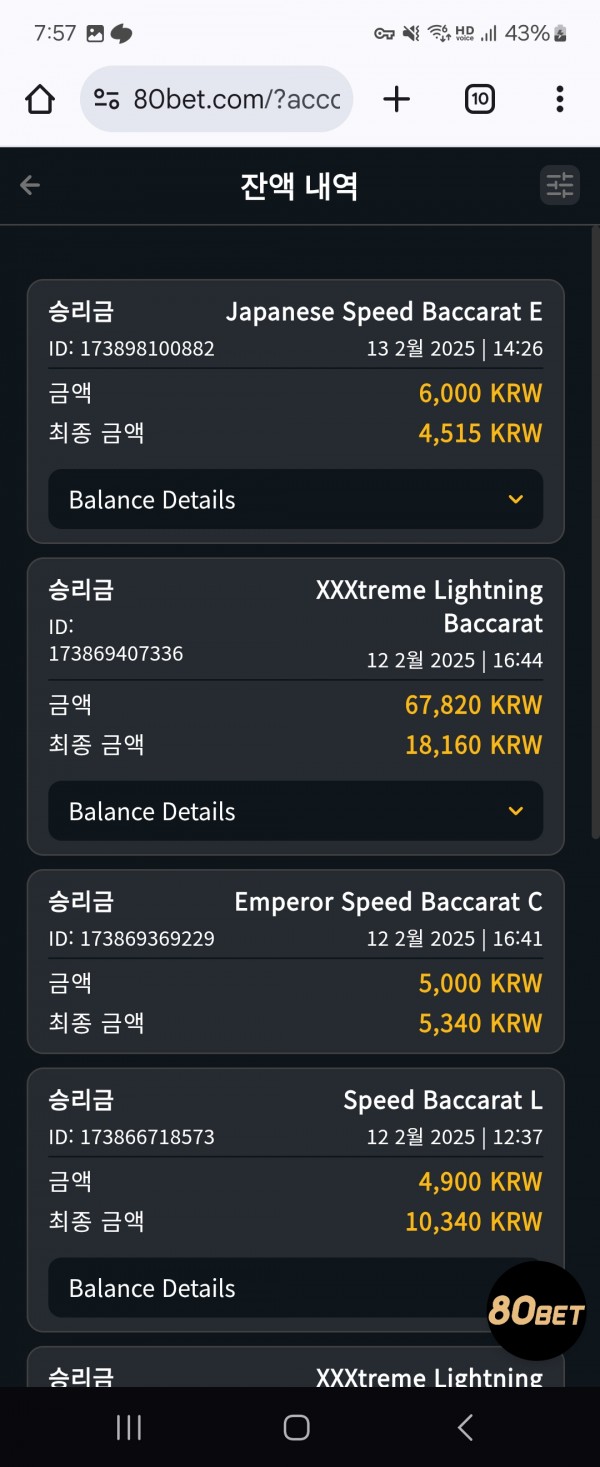Tap the Android back navigation button
The width and height of the screenshot is (600, 1467).
pos(465,1427)
